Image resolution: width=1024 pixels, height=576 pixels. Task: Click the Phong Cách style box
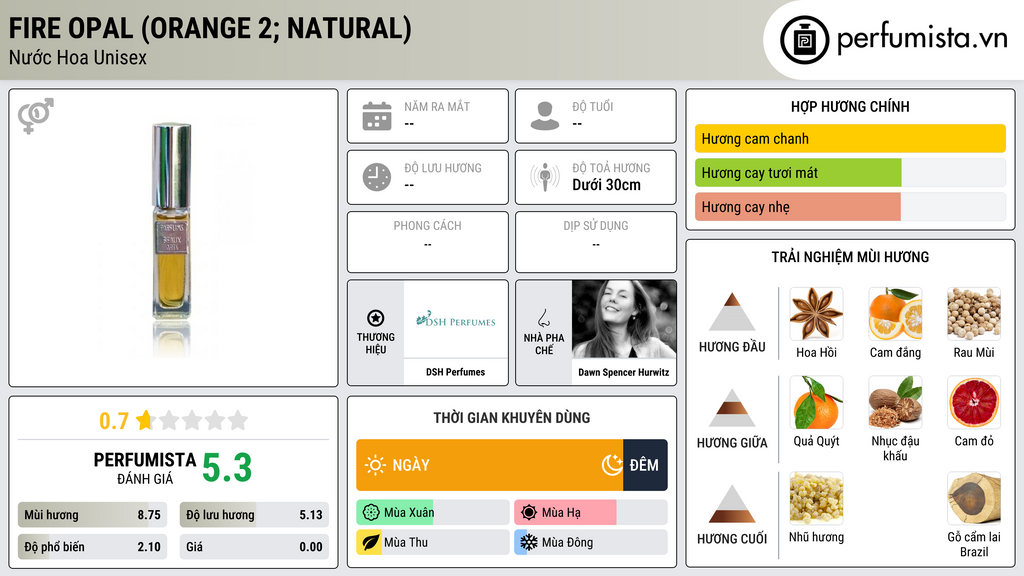[x=428, y=242]
